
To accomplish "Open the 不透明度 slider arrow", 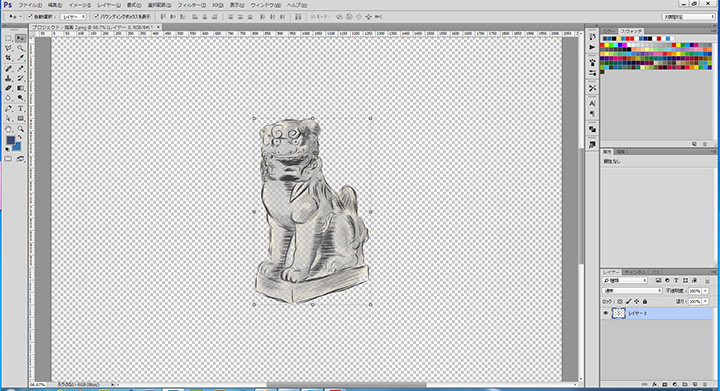I will coord(706,291).
